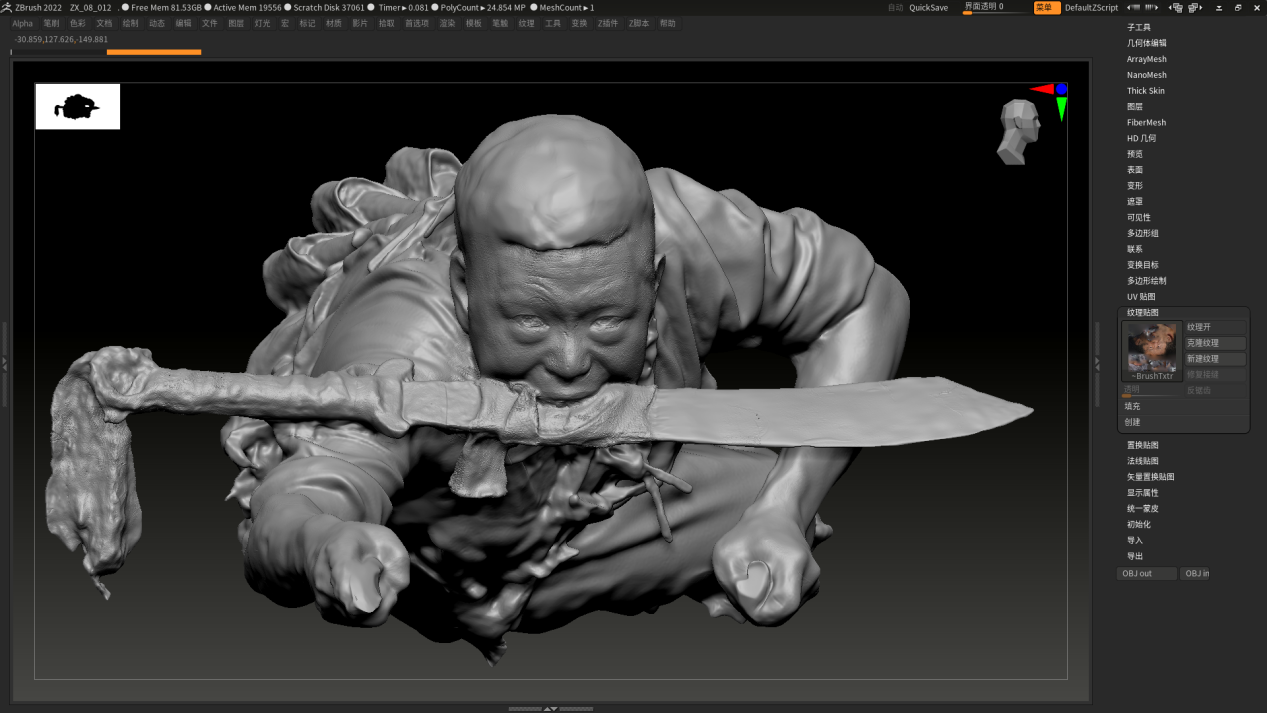
Task: Collapse the 纹理贴图 (Texture Map) section
Action: click(1142, 313)
